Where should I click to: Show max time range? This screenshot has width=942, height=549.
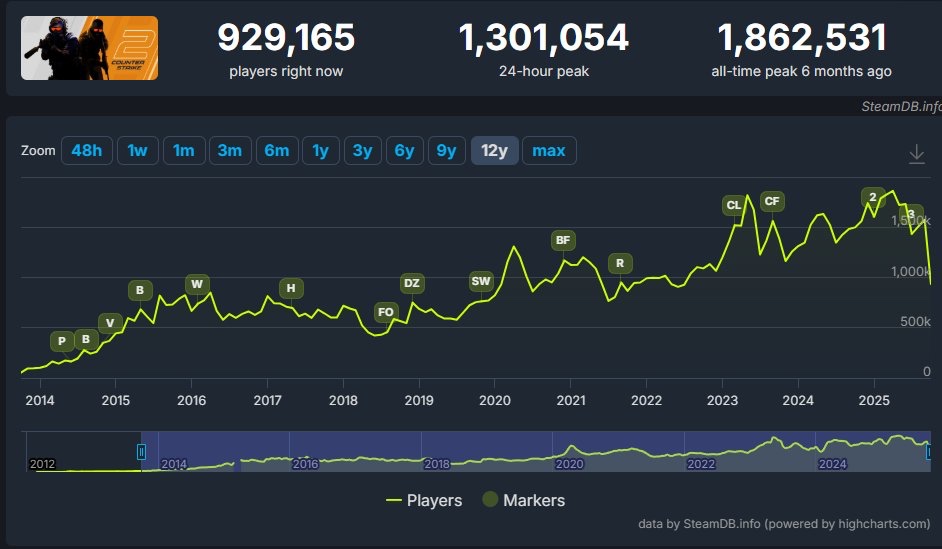(549, 150)
